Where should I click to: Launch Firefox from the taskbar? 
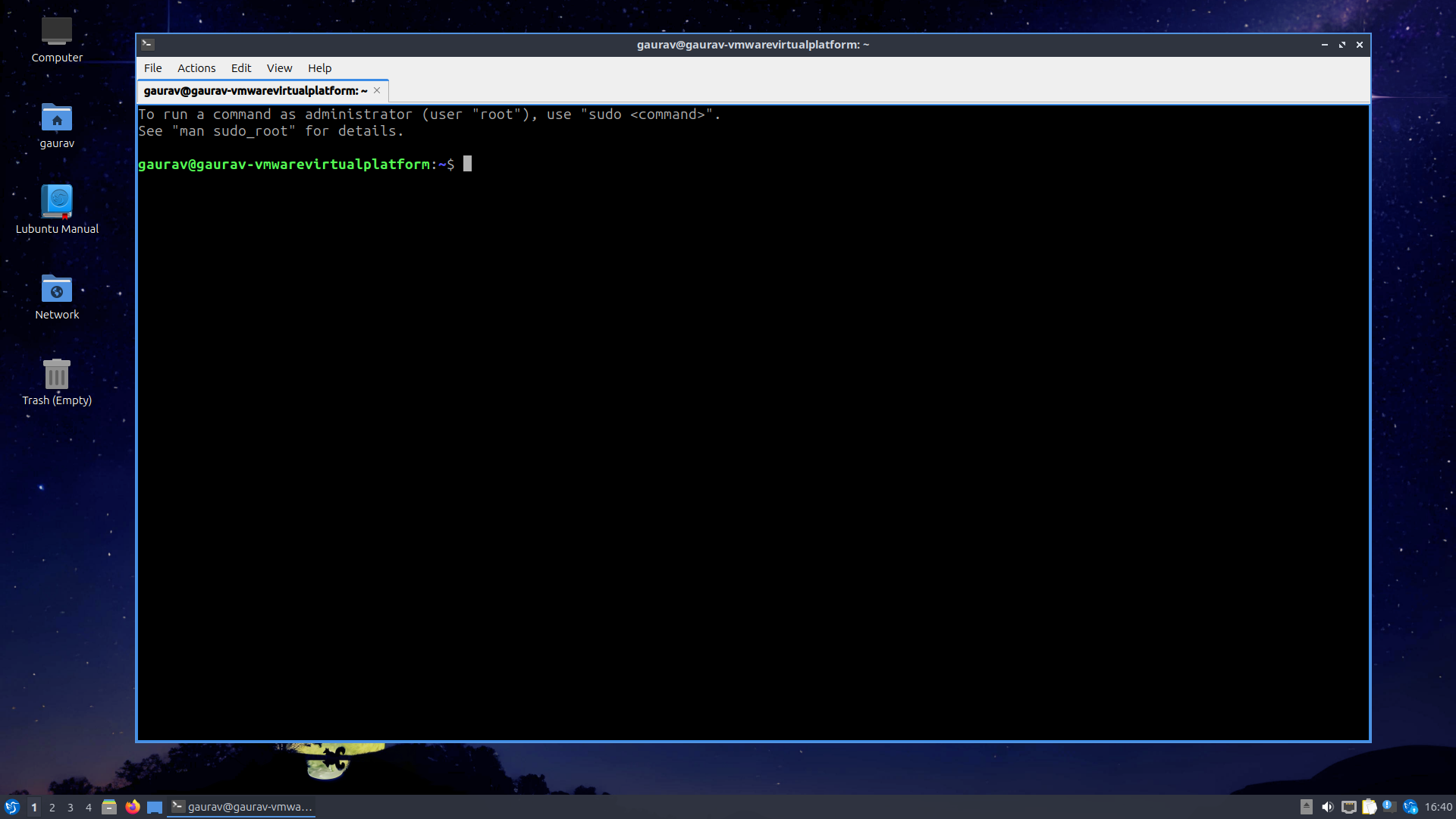tap(133, 807)
